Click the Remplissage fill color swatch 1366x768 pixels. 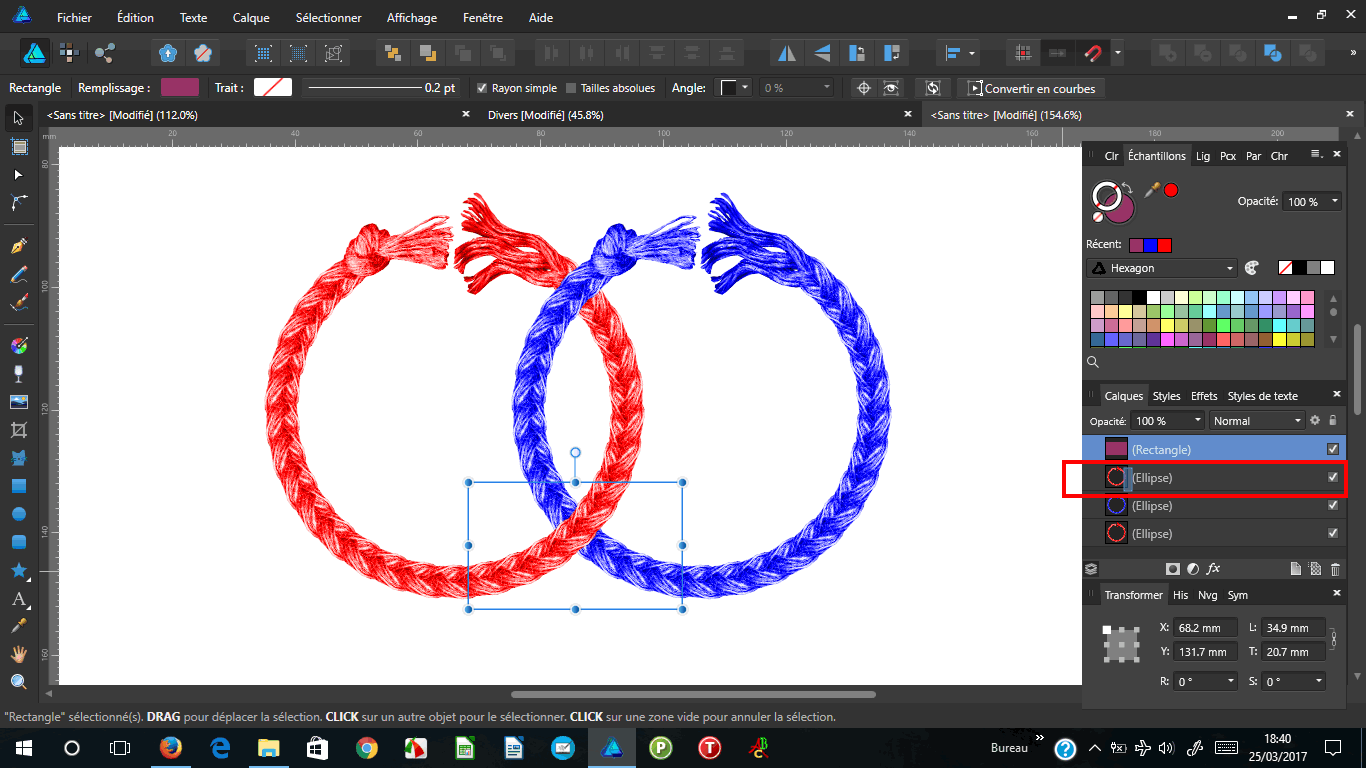180,88
